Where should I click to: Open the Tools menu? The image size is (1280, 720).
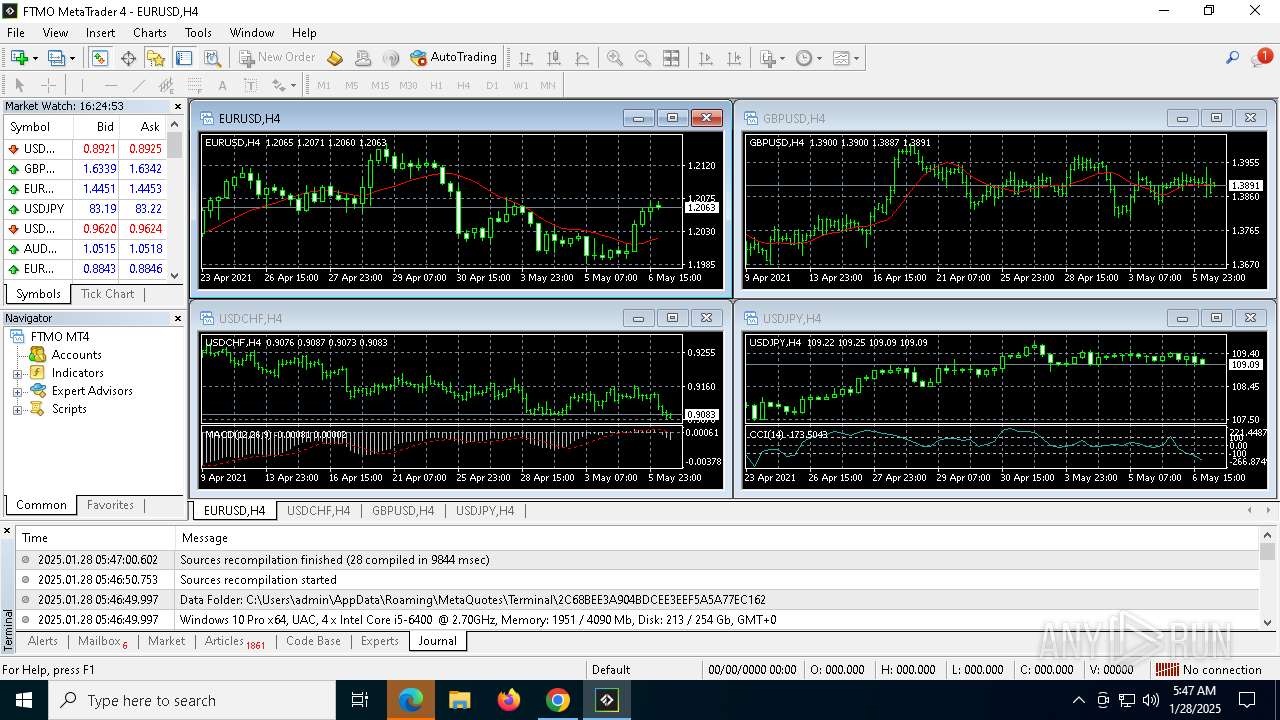point(198,32)
